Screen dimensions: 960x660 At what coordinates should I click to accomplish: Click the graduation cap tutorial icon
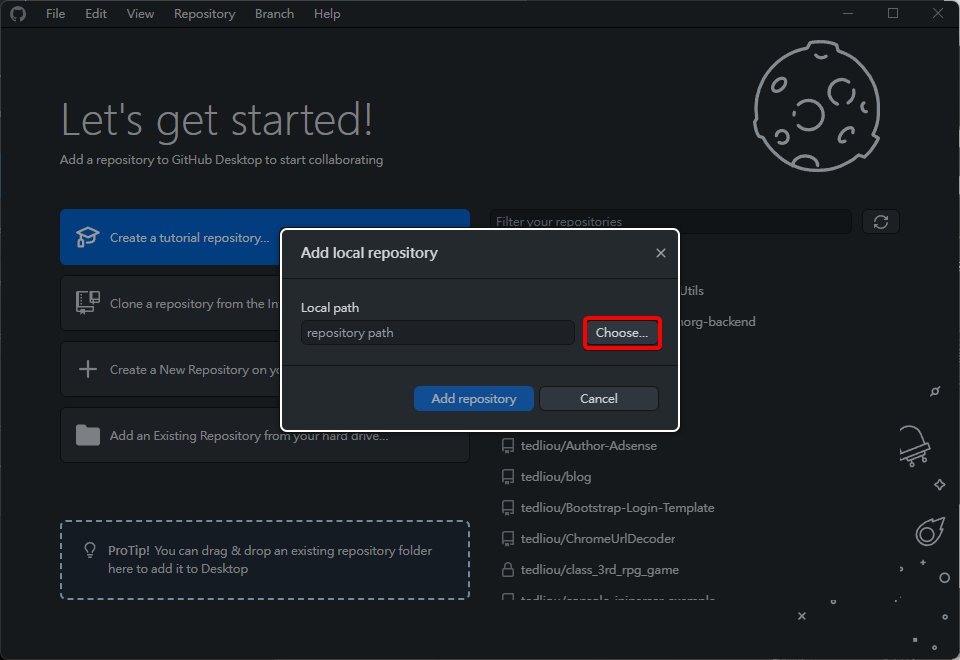(88, 237)
